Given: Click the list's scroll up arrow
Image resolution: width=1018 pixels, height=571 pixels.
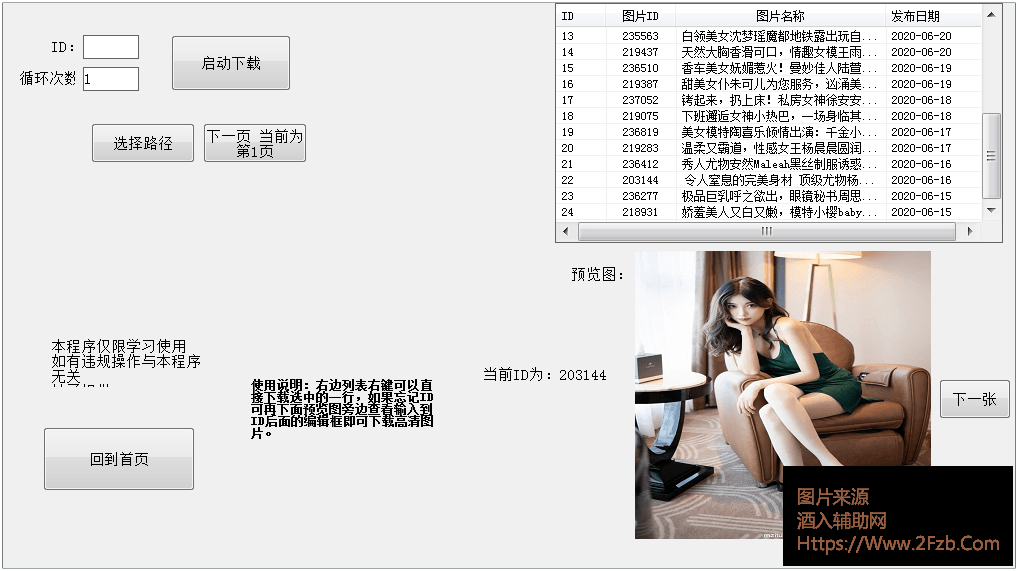Looking at the screenshot, I should [x=991, y=14].
